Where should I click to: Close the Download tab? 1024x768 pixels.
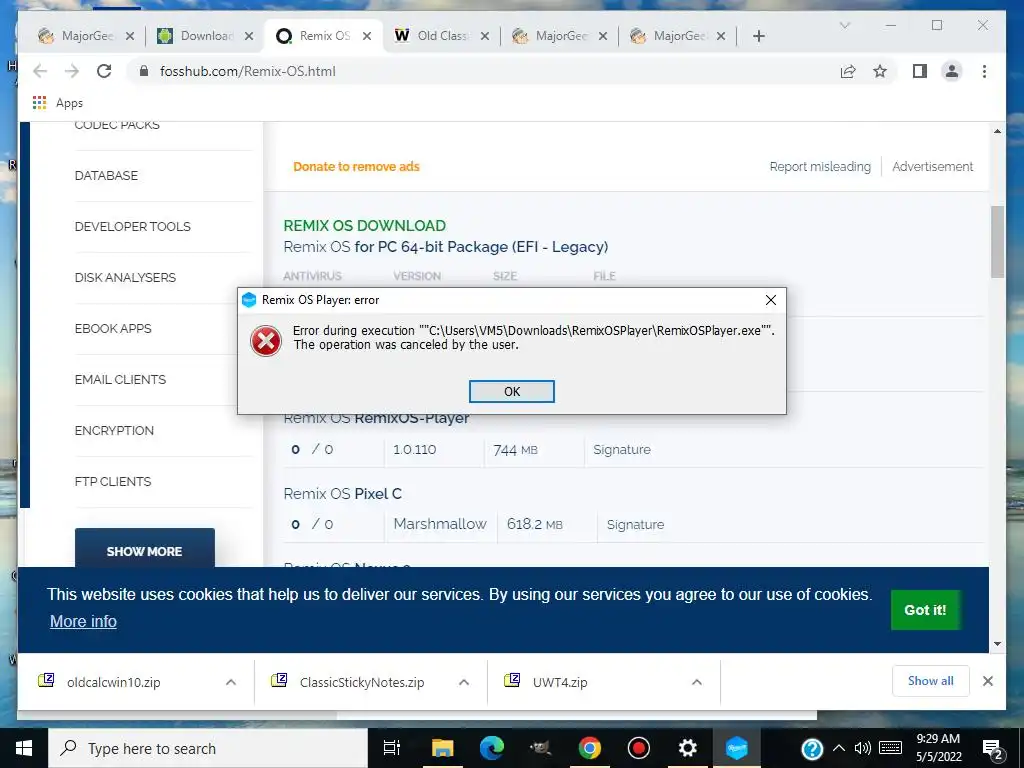(249, 36)
